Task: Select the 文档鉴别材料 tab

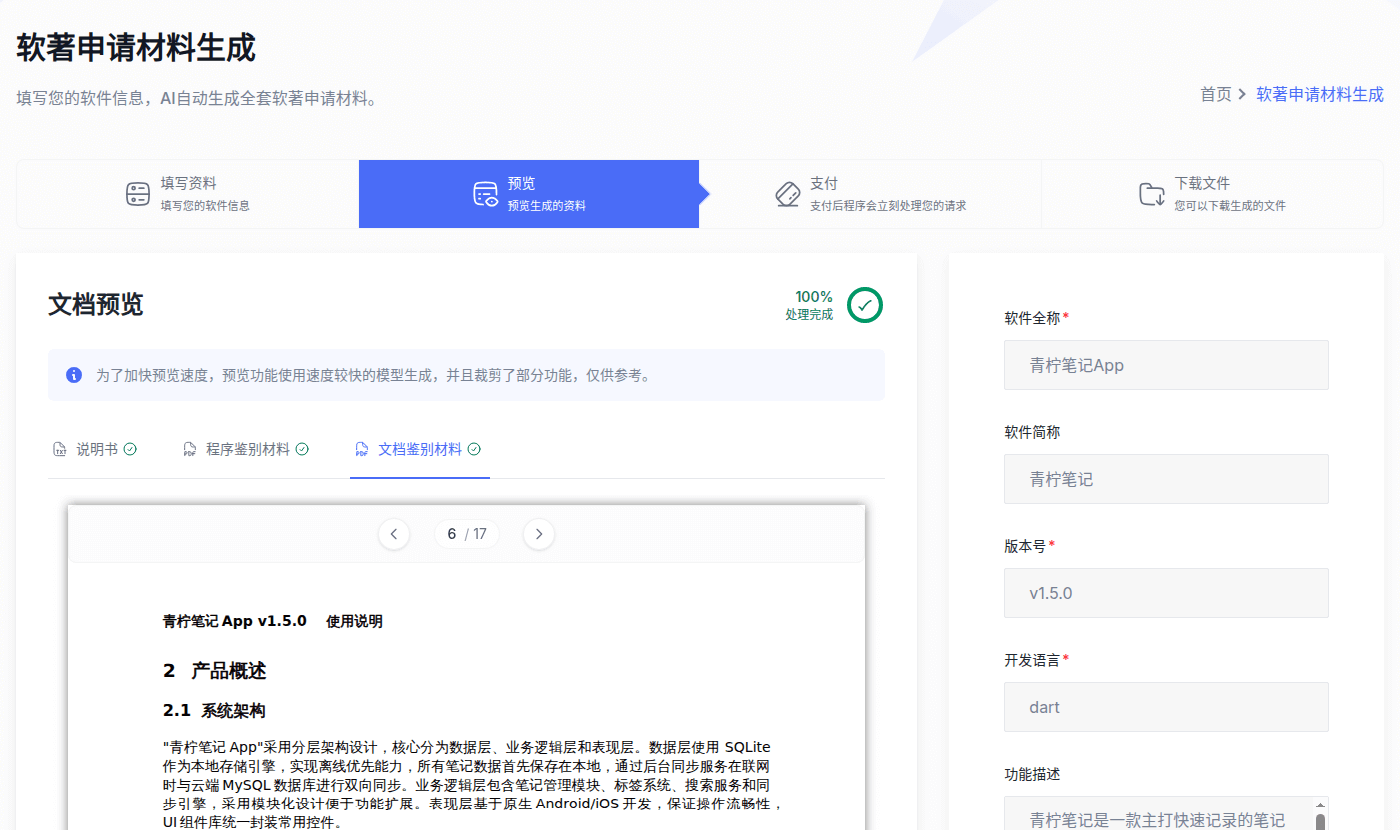Action: pyautogui.click(x=418, y=450)
